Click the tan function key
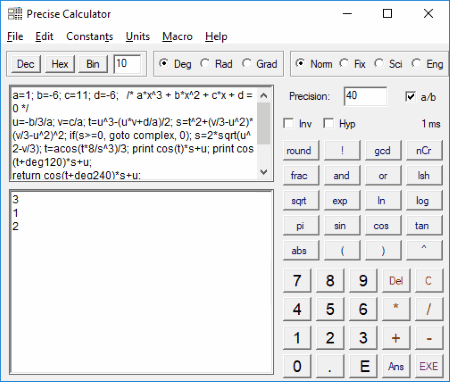The height and width of the screenshot is (382, 450). click(424, 226)
